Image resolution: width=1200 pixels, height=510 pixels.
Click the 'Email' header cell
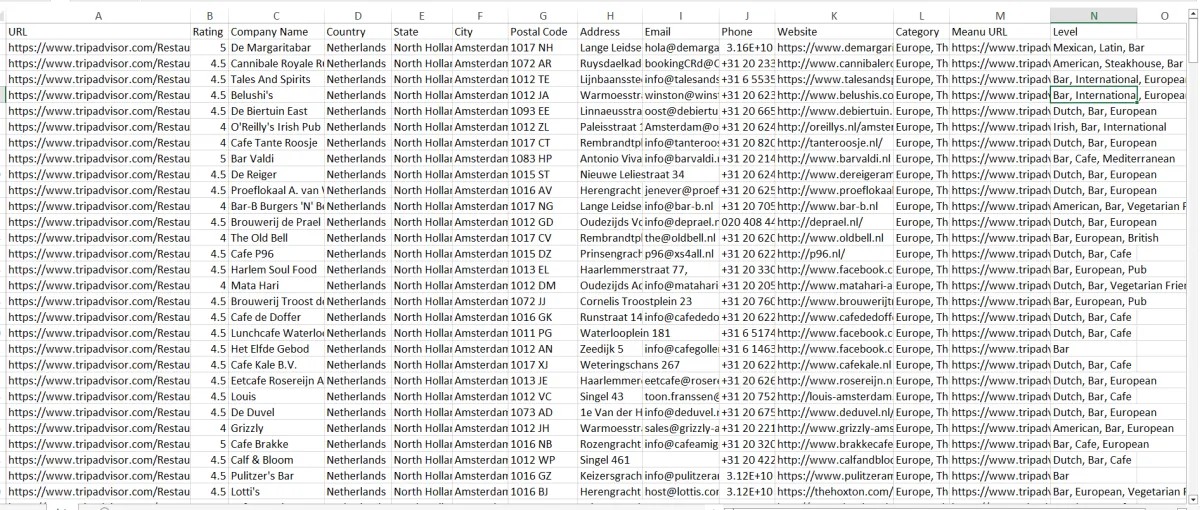680,32
